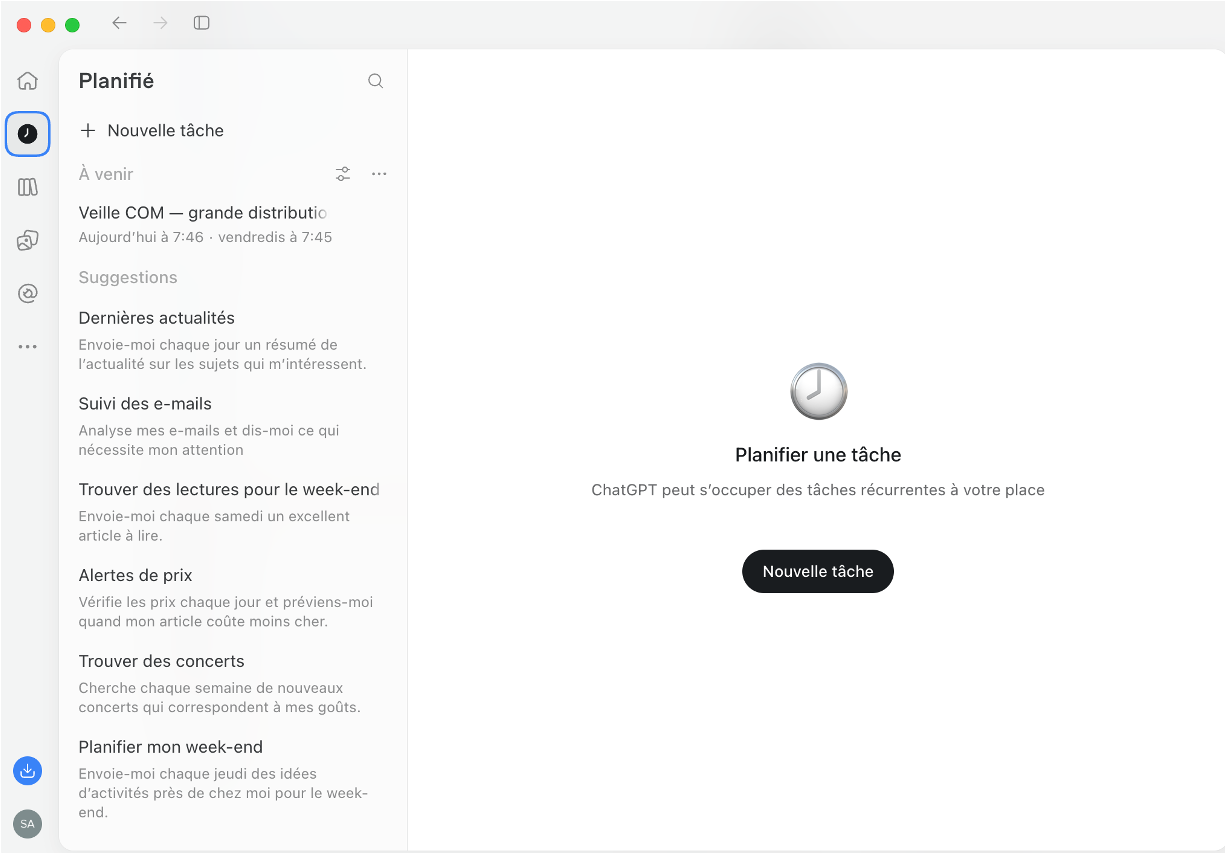Click the Envoie-moi chaque jour un résumé description
This screenshot has height=854, width=1226.
click(223, 354)
